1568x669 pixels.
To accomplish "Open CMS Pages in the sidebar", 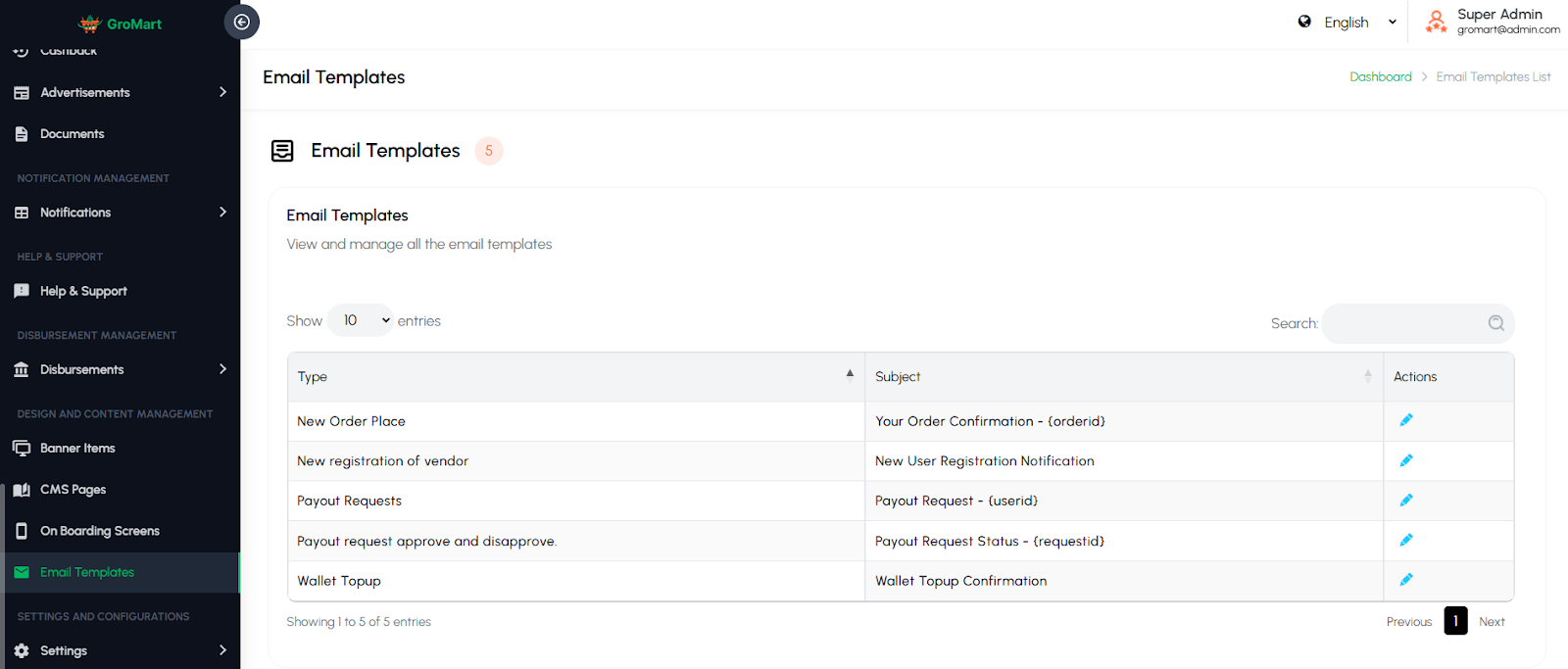I will (73, 490).
